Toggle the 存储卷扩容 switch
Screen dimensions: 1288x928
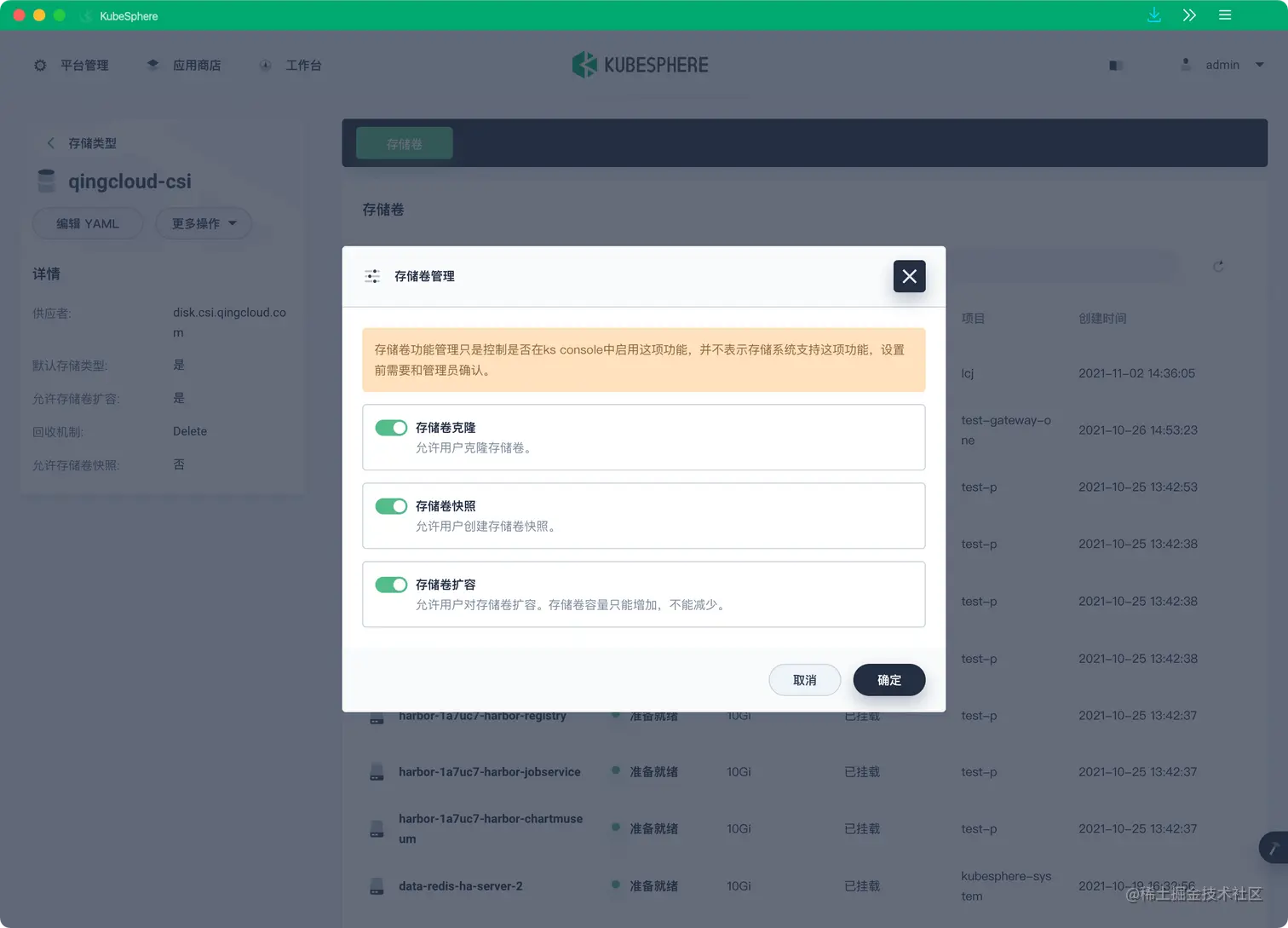coord(391,585)
